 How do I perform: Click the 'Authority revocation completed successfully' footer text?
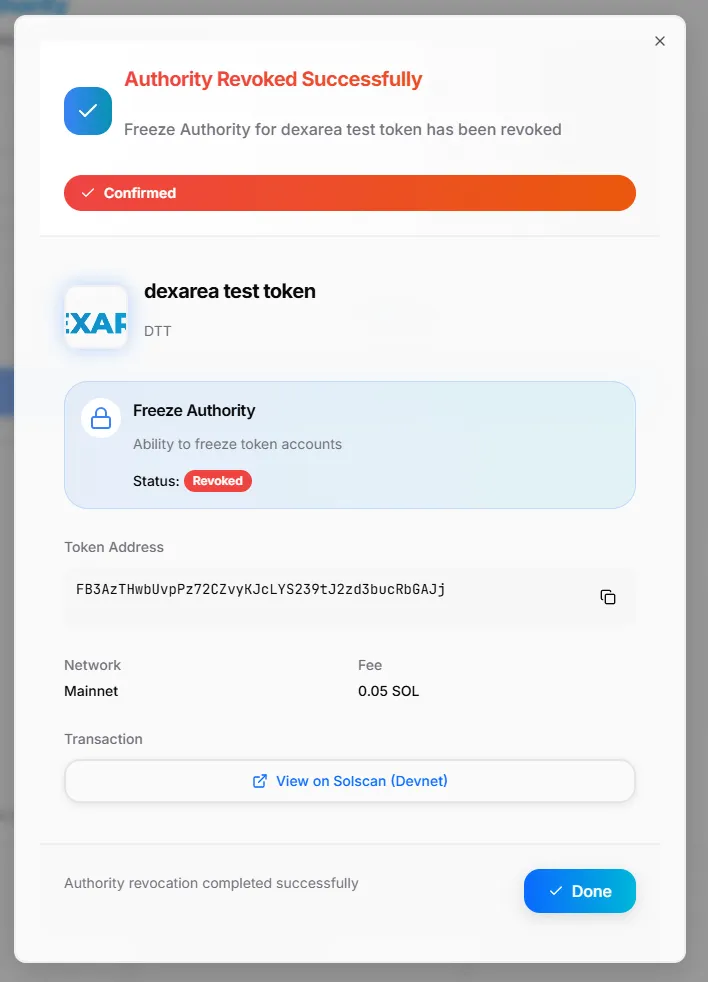pos(211,883)
